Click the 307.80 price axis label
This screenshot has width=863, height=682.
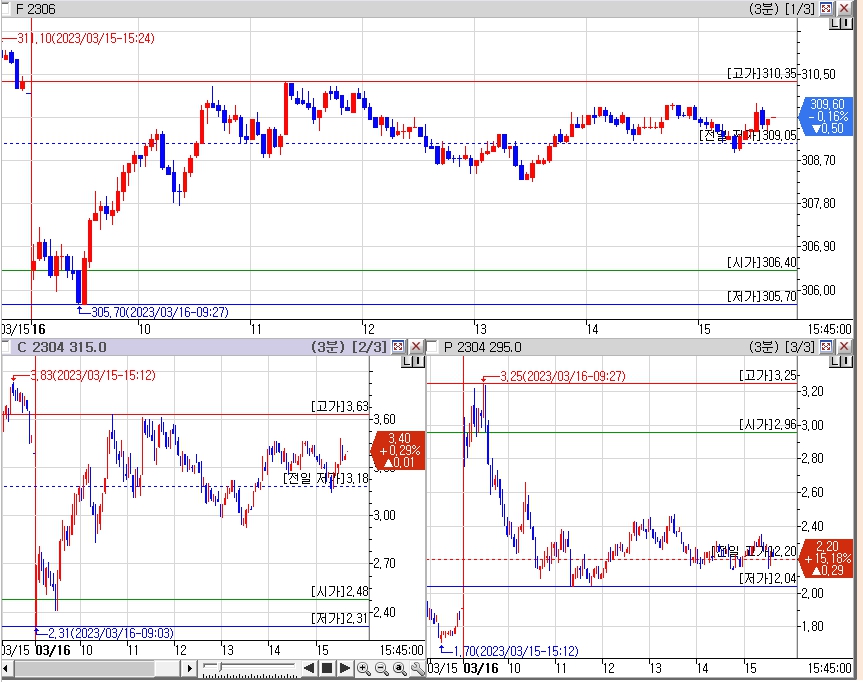pos(818,203)
